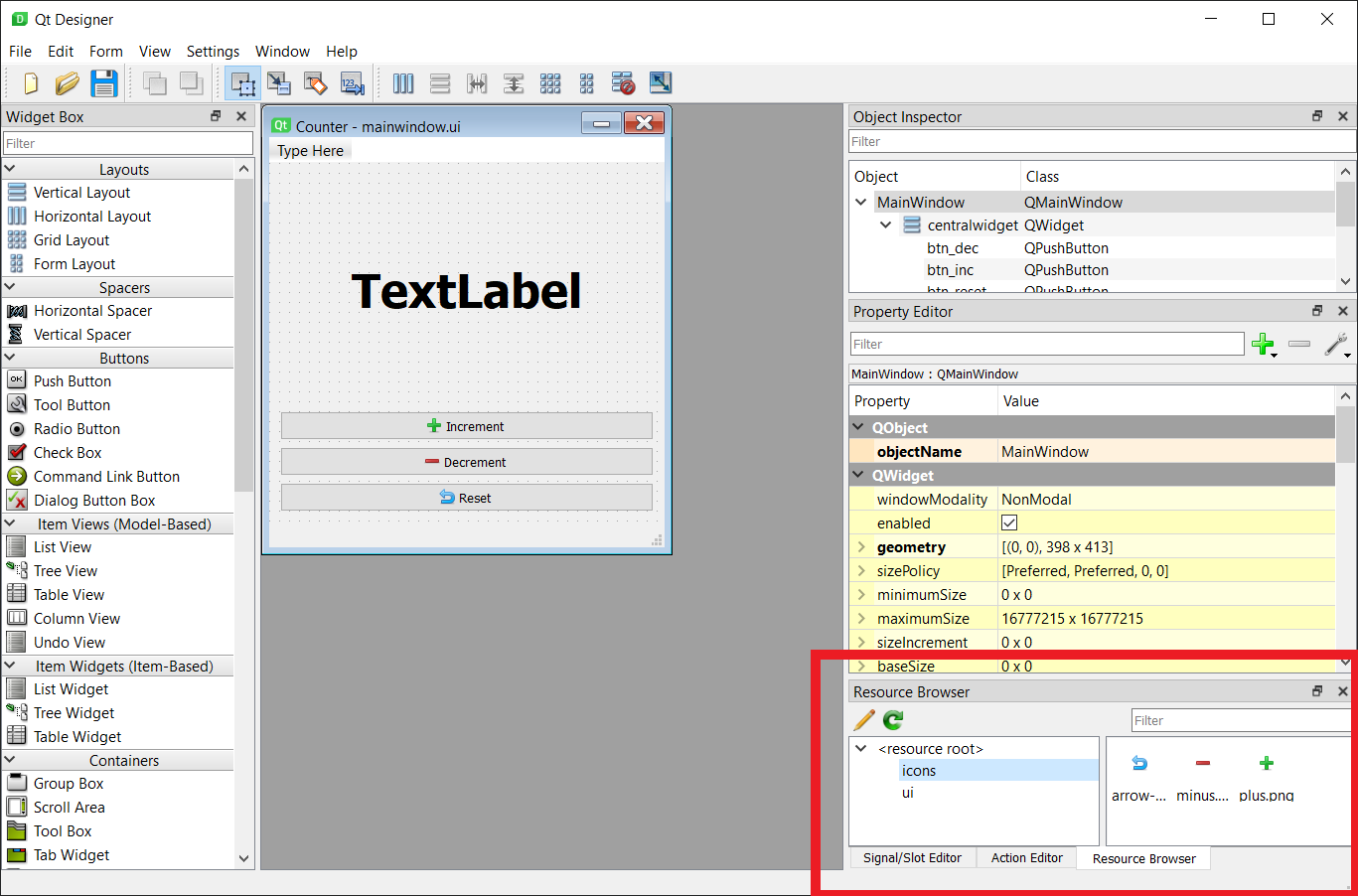Click the Send to Back toolbar icon
Image resolution: width=1358 pixels, height=896 pixels.
pyautogui.click(x=154, y=83)
